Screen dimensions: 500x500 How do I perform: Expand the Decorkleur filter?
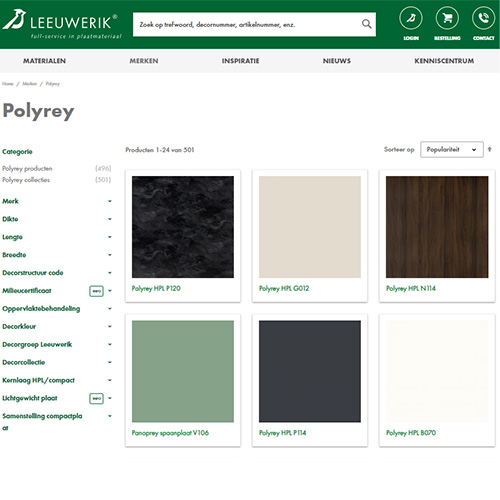click(x=57, y=326)
